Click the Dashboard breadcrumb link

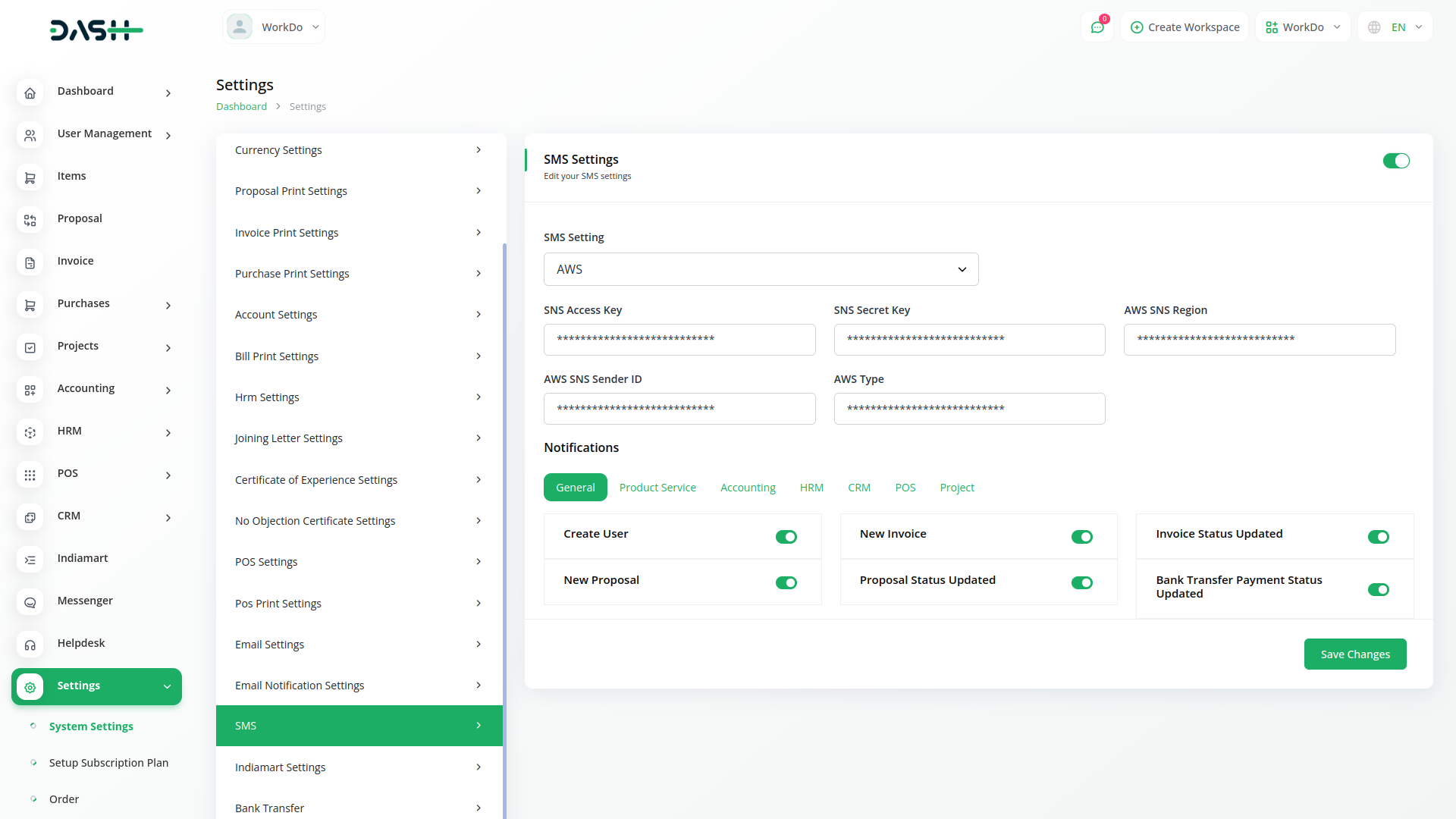point(241,106)
